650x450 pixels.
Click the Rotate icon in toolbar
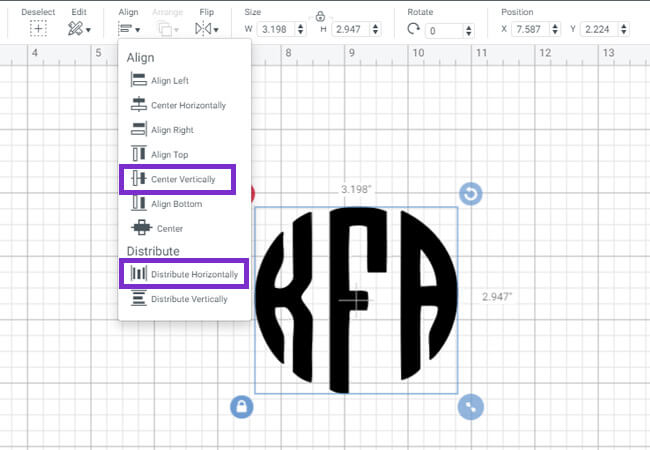[413, 29]
